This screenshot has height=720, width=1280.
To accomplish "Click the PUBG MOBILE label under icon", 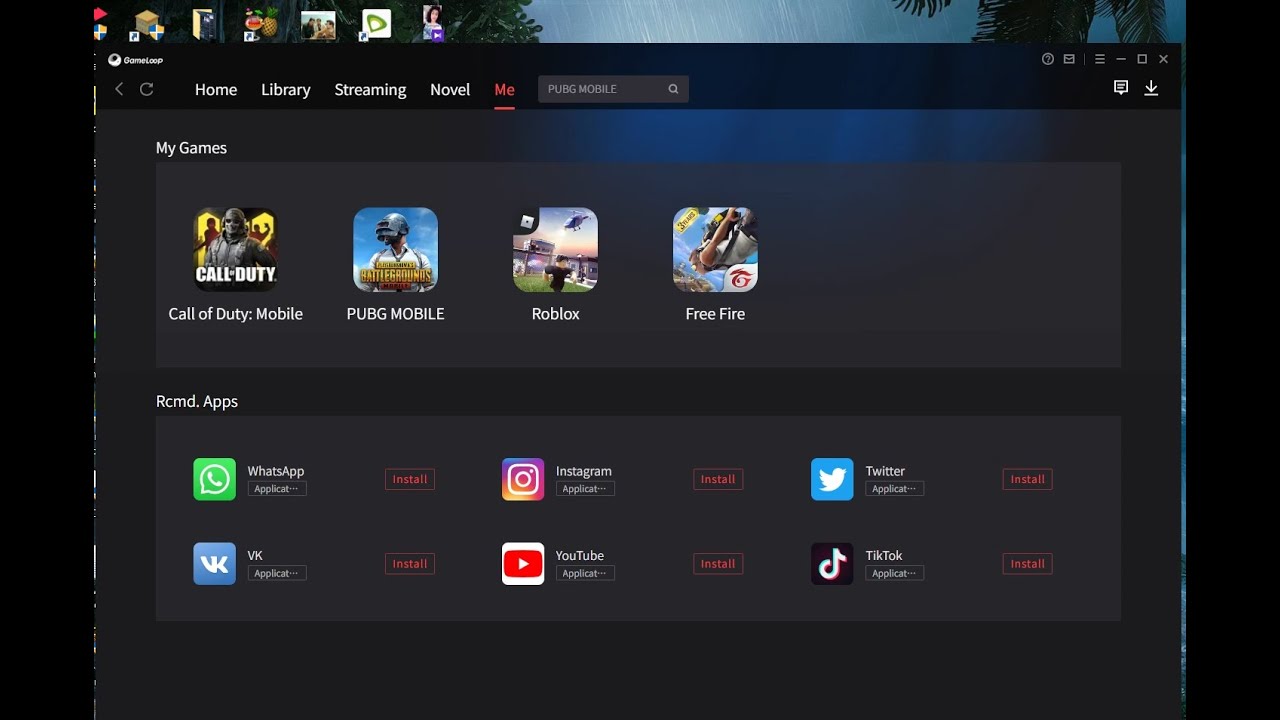I will [x=395, y=313].
